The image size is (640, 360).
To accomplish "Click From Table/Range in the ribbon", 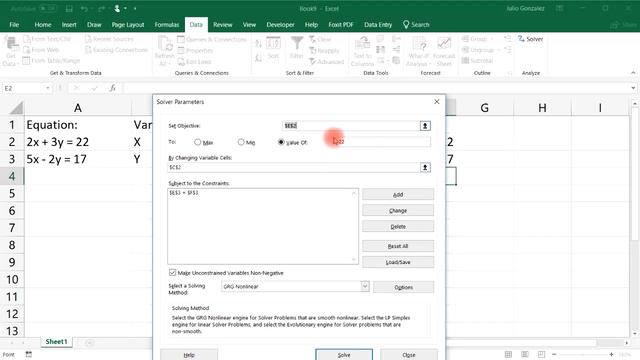I will click(51, 60).
